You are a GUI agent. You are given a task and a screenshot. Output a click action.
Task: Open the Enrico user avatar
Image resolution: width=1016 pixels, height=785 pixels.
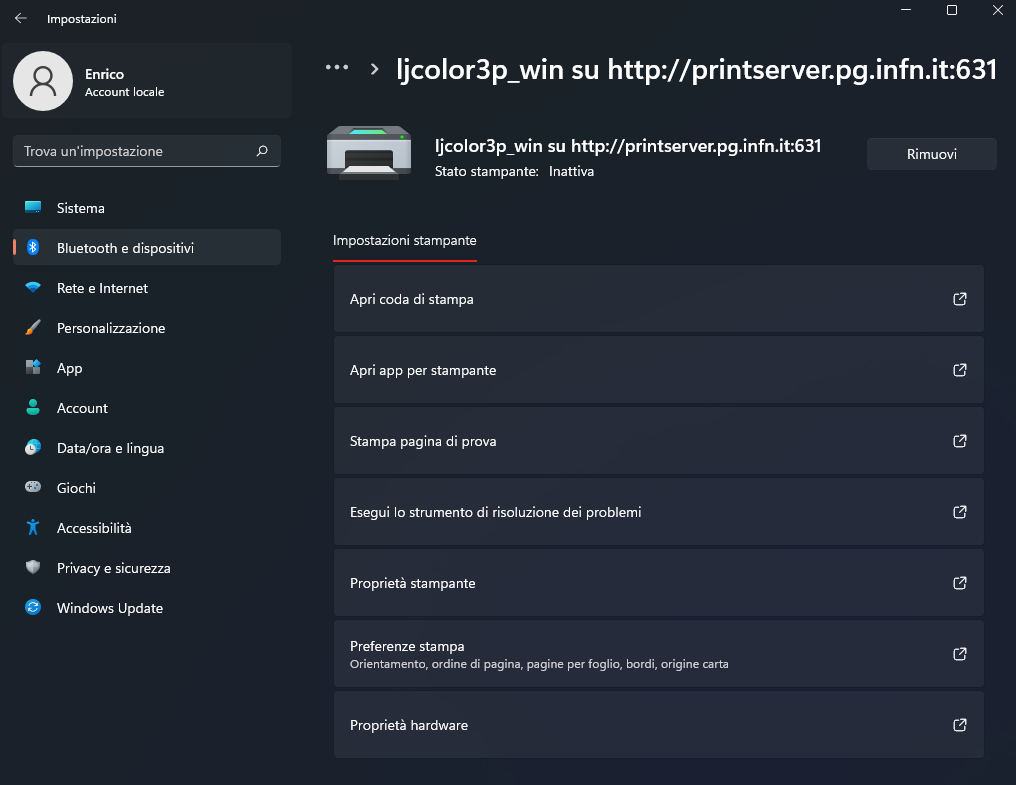[x=43, y=81]
